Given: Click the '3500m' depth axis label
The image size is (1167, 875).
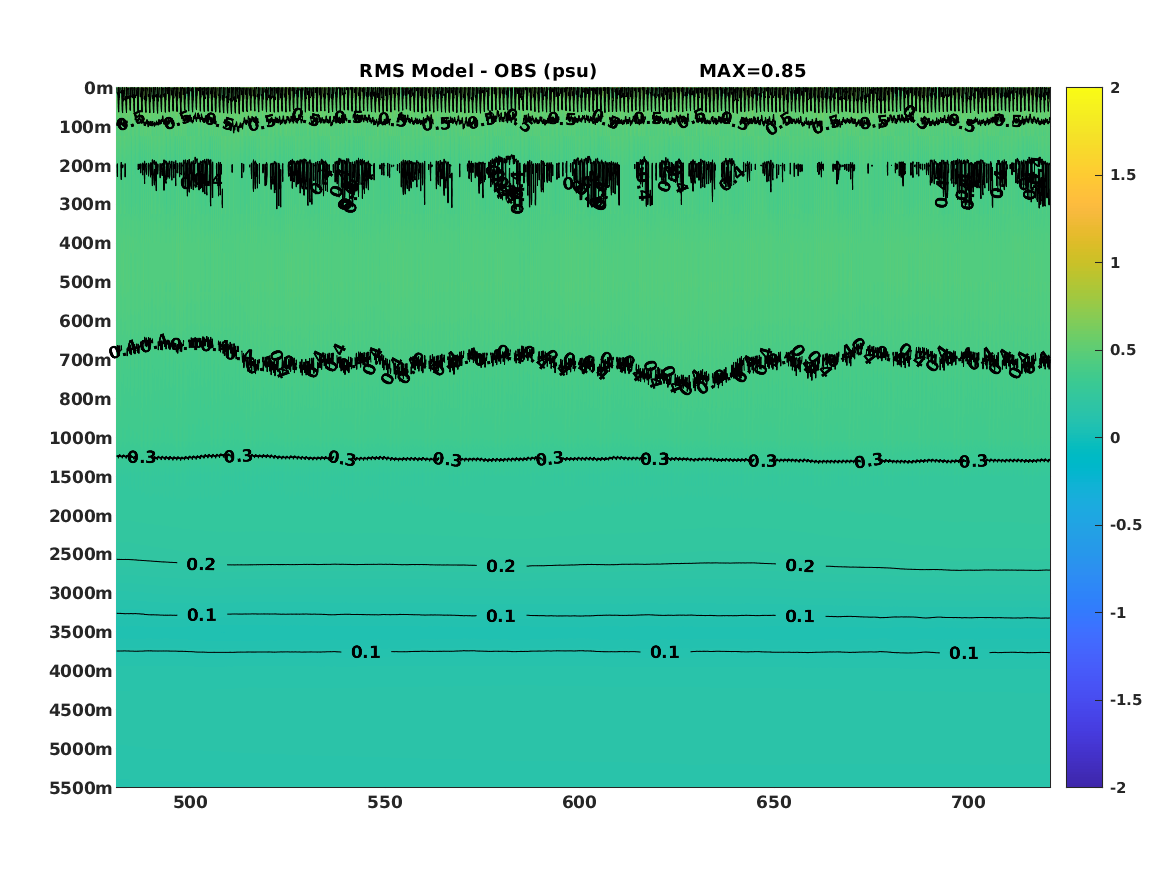Looking at the screenshot, I should 81,632.
